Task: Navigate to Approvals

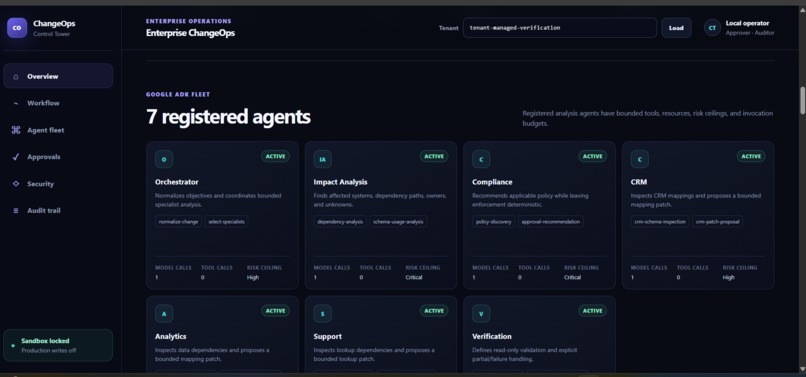Action: pyautogui.click(x=58, y=157)
